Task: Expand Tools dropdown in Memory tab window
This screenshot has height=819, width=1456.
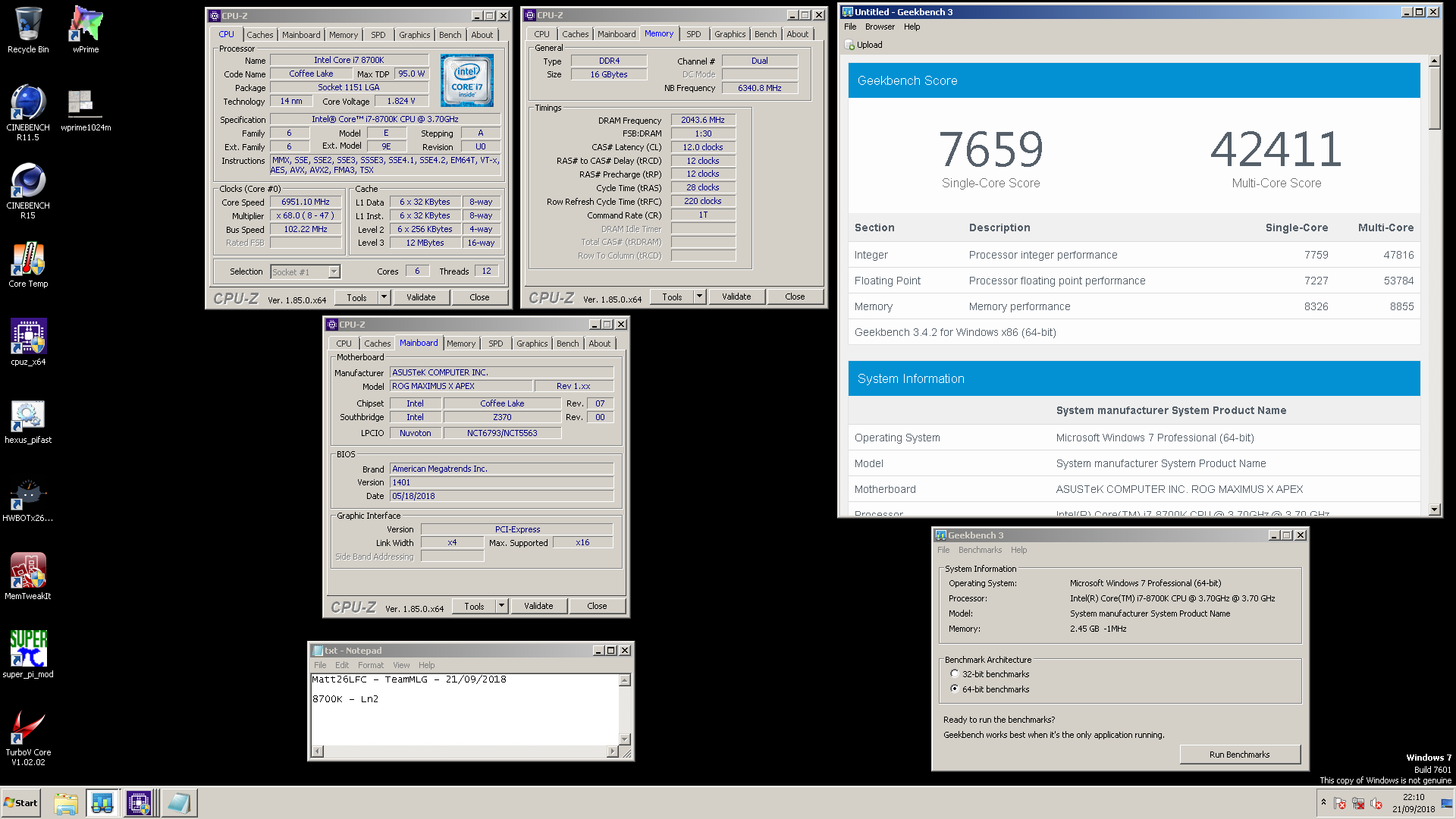Action: point(700,297)
